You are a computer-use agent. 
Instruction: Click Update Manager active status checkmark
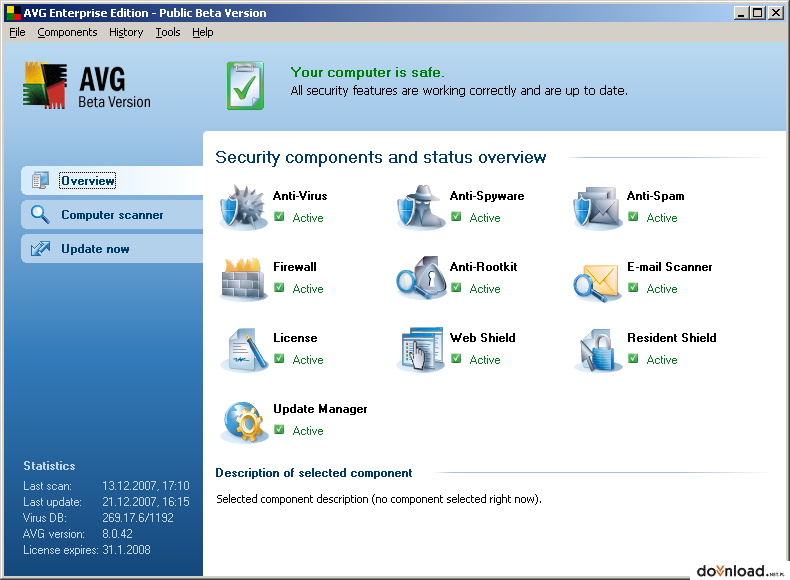click(x=279, y=430)
